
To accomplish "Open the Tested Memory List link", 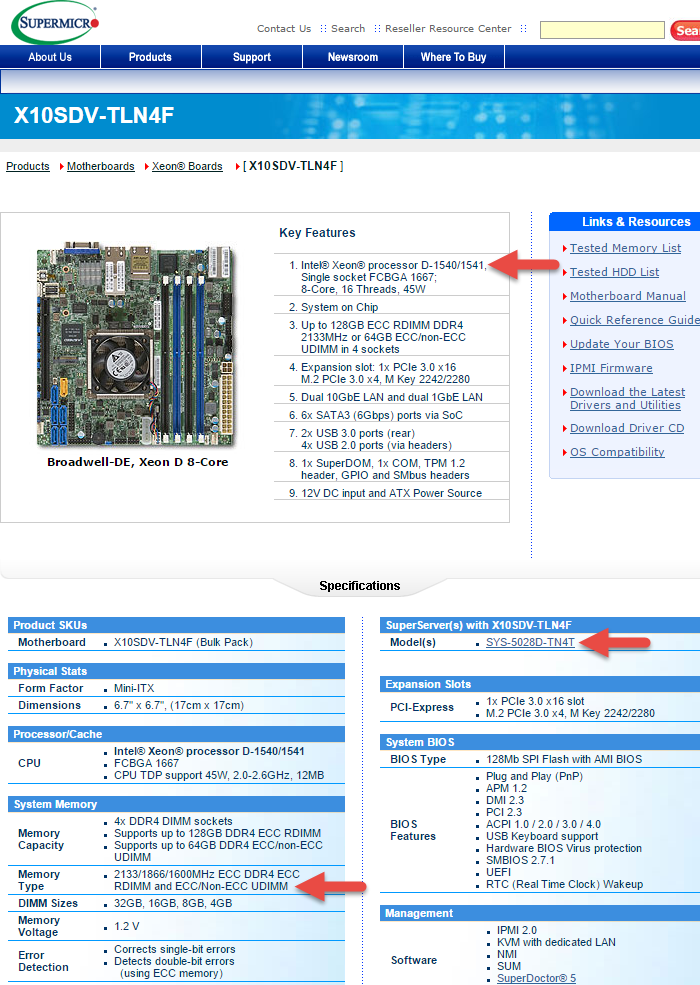I will pyautogui.click(x=625, y=248).
